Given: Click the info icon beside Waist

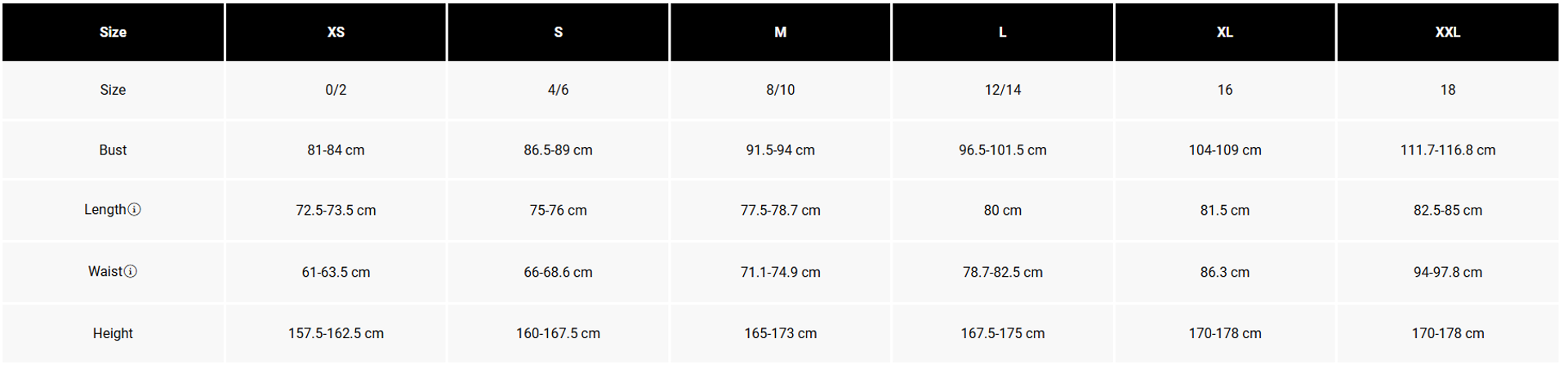Looking at the screenshot, I should click(x=131, y=271).
